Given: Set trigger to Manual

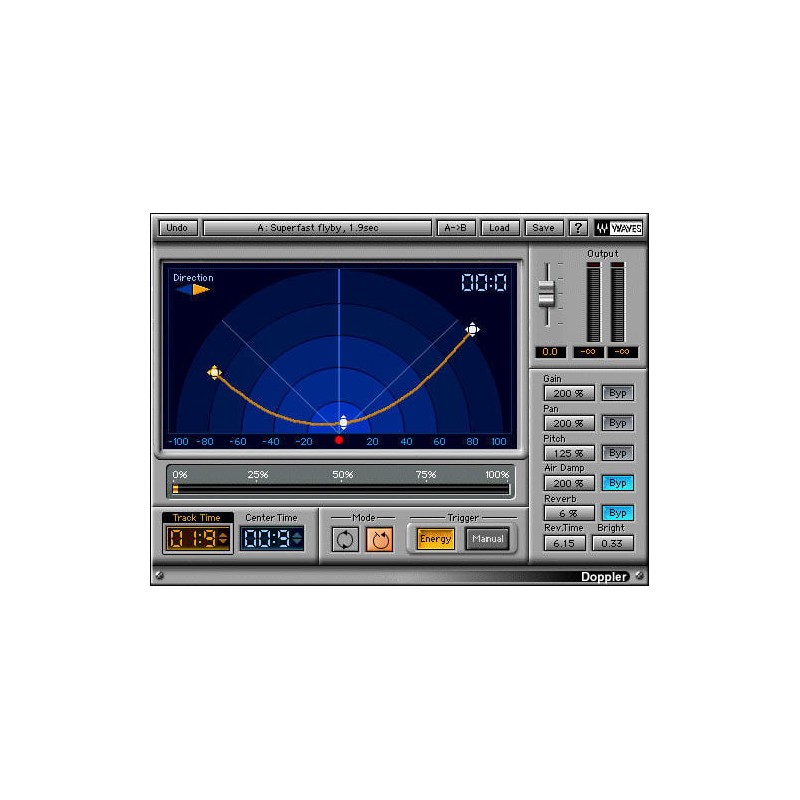Looking at the screenshot, I should (x=487, y=539).
